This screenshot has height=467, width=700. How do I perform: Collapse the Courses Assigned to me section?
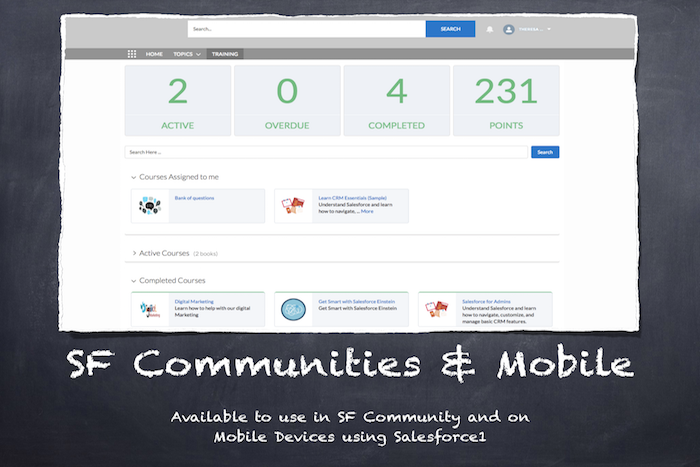(x=134, y=177)
